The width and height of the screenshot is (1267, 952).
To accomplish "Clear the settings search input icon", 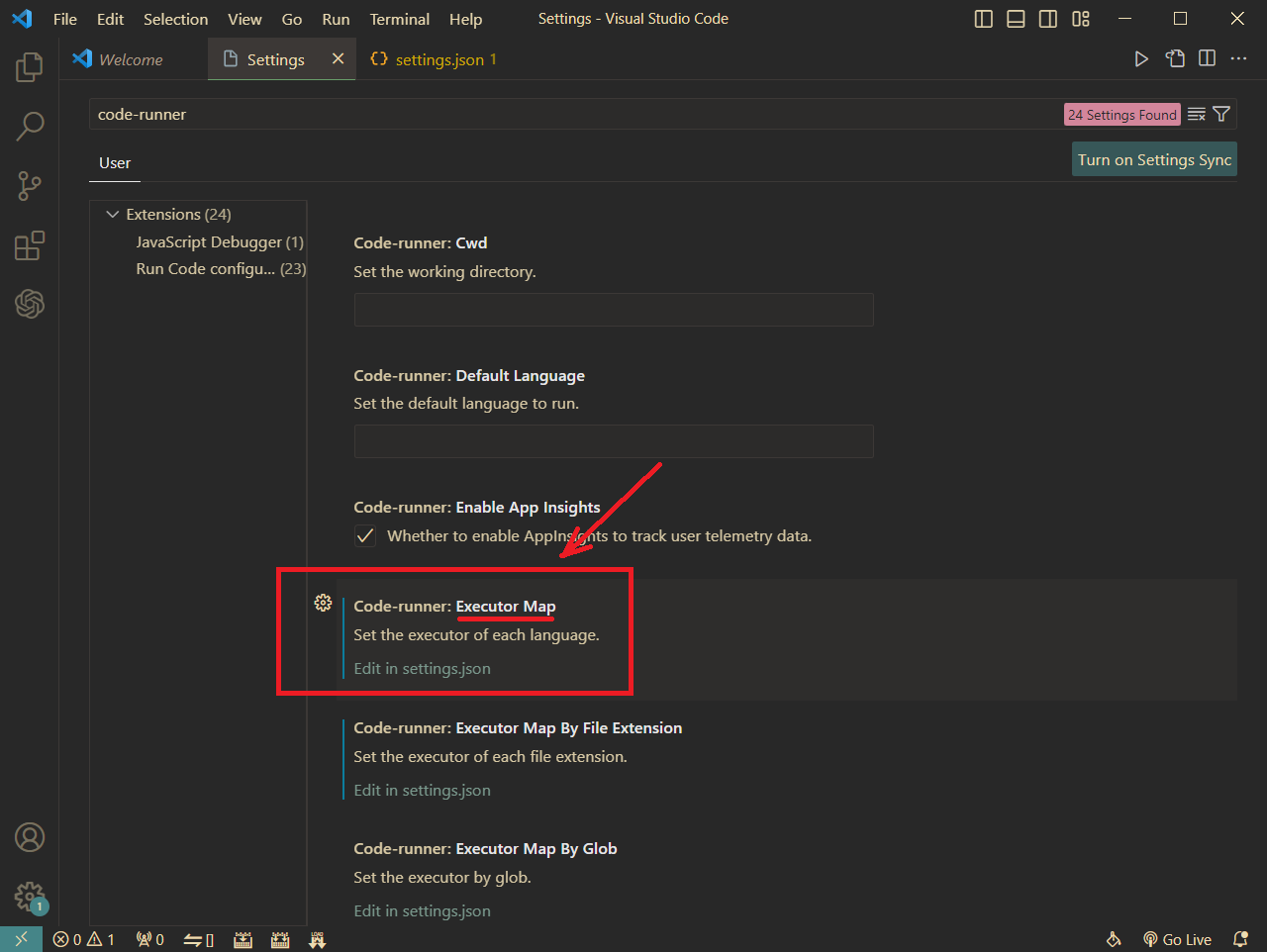I will tap(1196, 114).
